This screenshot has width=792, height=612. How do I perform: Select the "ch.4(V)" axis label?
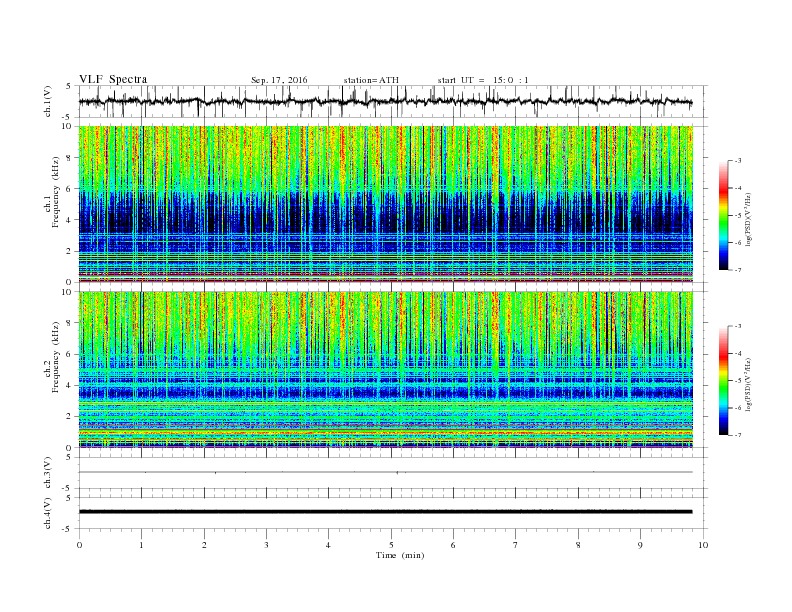[x=47, y=513]
